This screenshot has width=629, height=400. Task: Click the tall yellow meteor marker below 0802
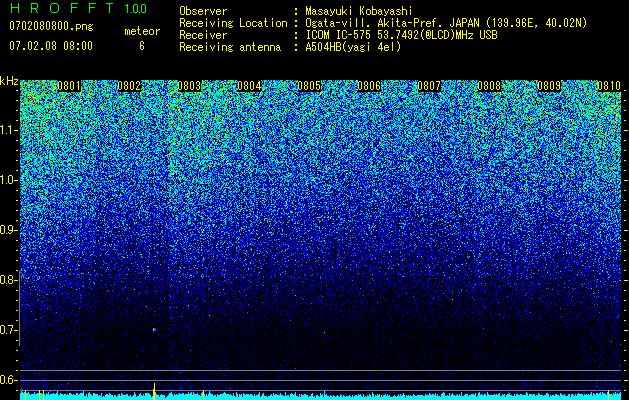point(154,391)
